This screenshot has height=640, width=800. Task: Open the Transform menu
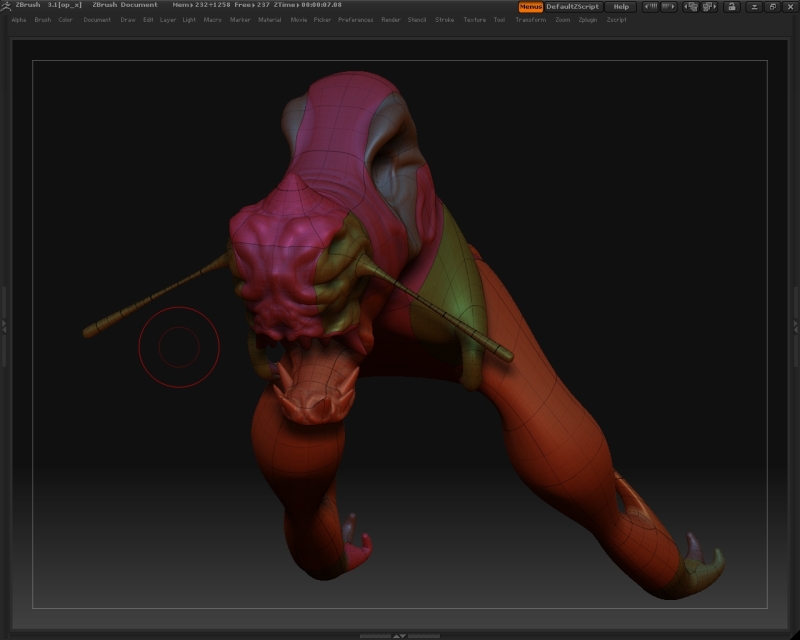531,20
